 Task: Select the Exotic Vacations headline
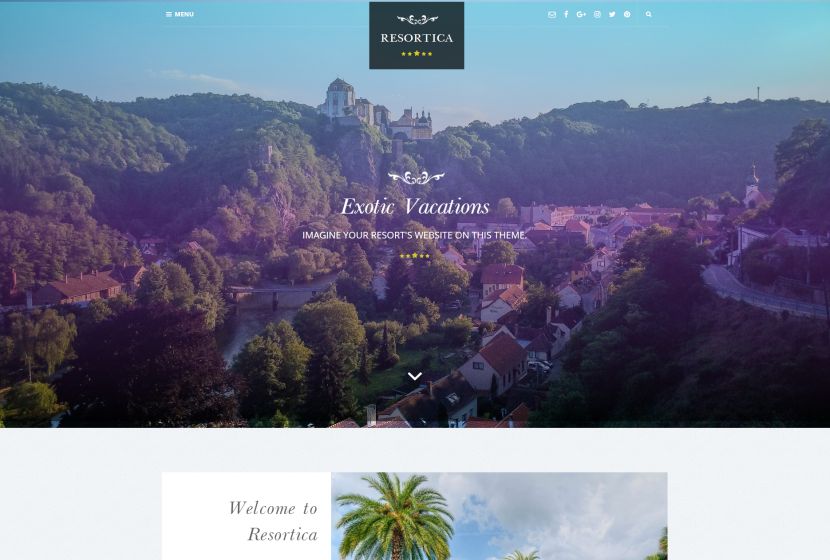pos(415,206)
